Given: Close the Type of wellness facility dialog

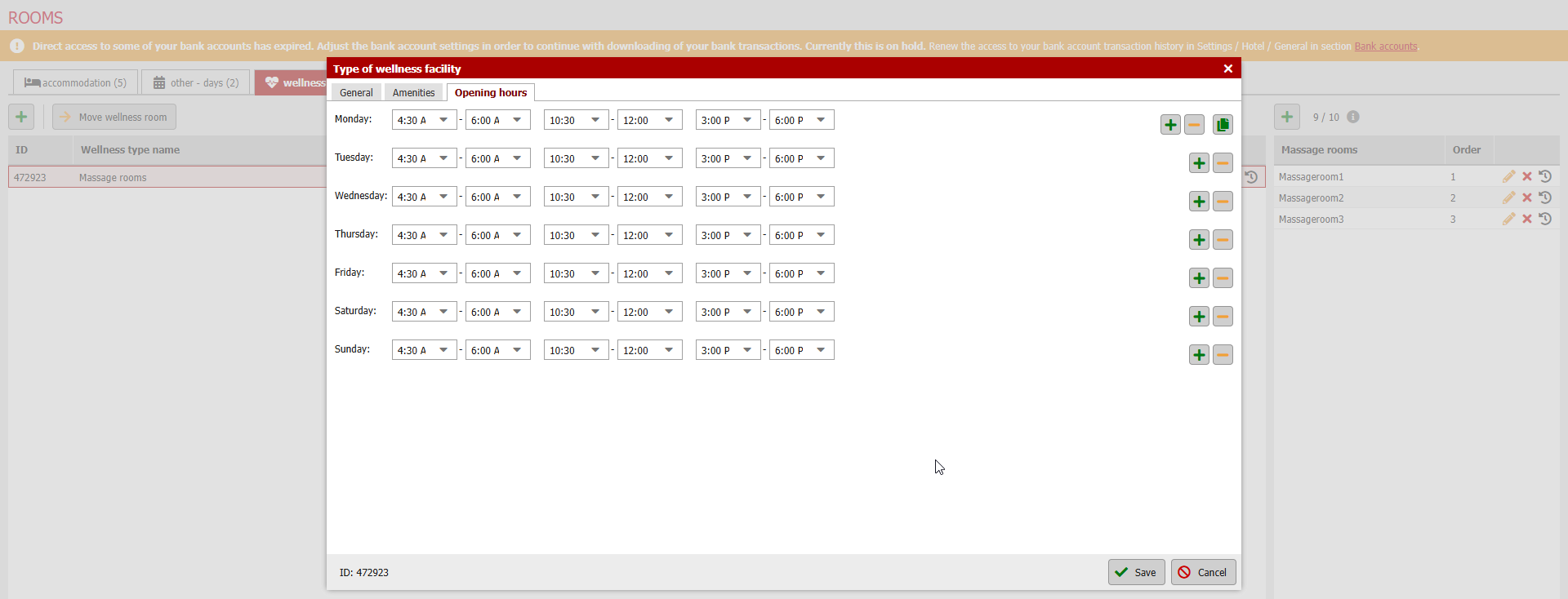Looking at the screenshot, I should (1227, 69).
